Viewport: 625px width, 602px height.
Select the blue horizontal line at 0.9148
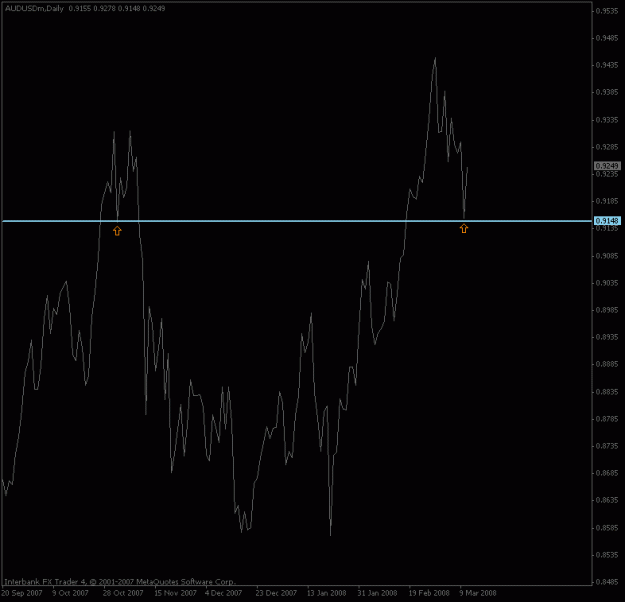click(297, 221)
